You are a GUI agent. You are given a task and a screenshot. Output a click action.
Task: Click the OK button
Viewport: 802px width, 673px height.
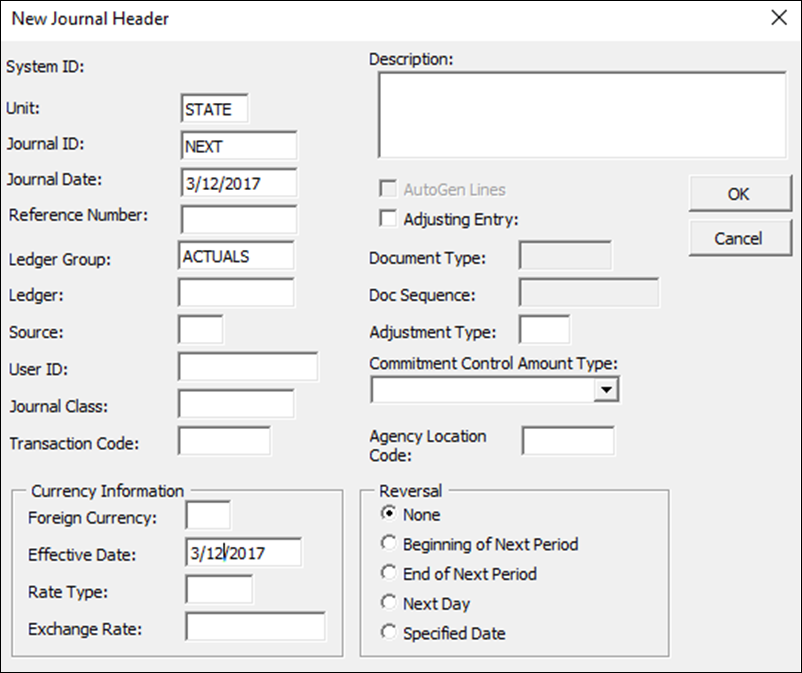point(739,194)
